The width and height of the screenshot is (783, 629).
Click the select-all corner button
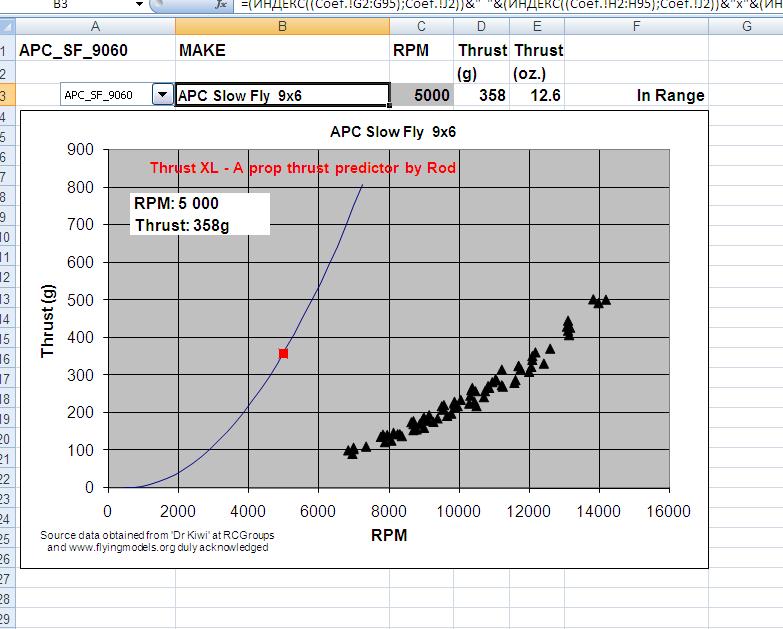tap(7, 26)
